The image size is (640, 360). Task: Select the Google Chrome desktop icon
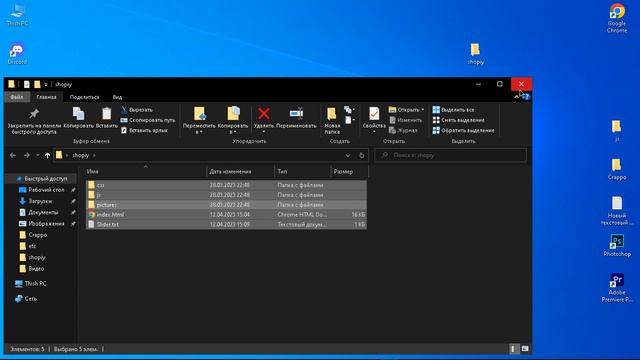click(617, 18)
